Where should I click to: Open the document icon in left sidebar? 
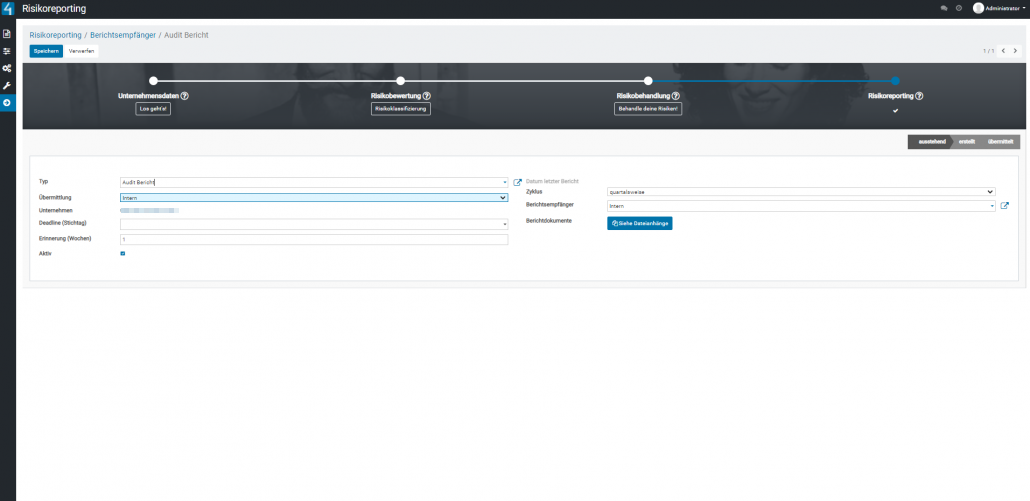[x=7, y=34]
